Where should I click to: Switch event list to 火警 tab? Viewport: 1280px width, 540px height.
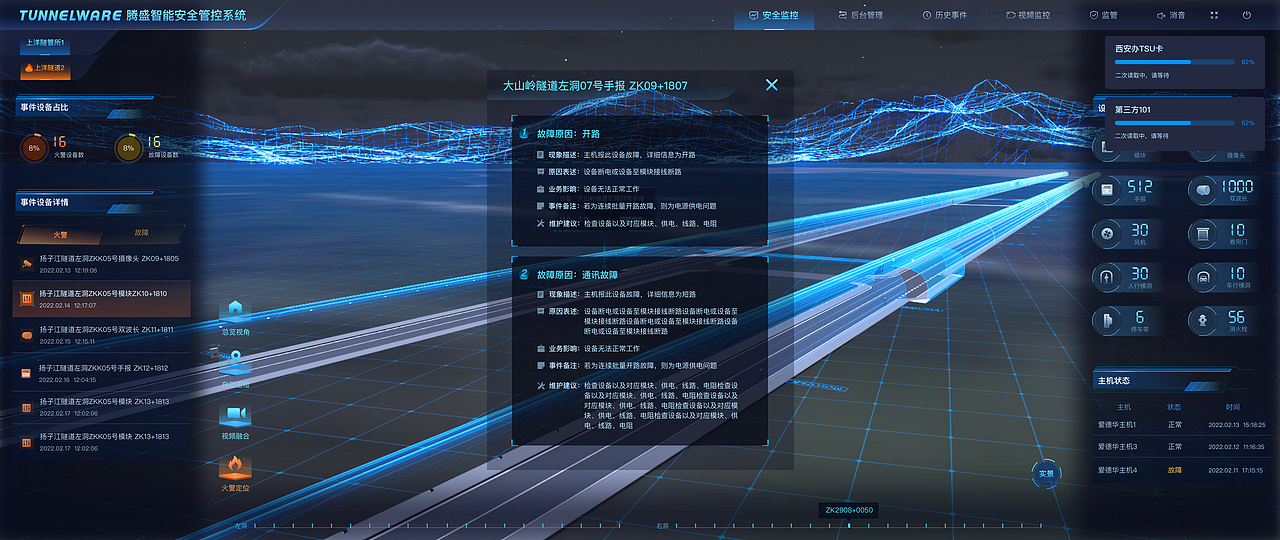[60, 234]
